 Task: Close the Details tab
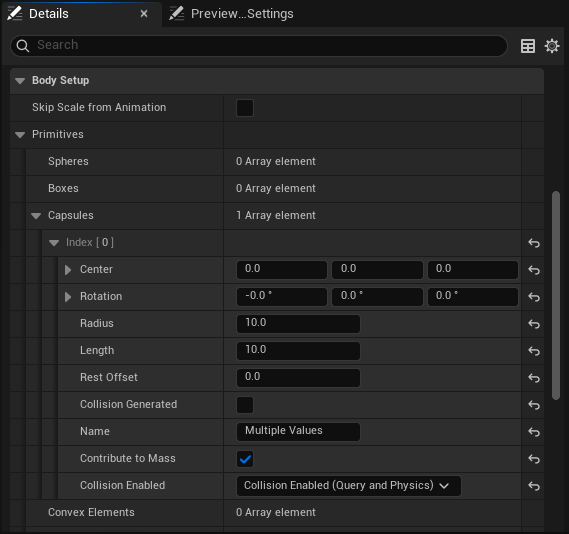[x=144, y=14]
